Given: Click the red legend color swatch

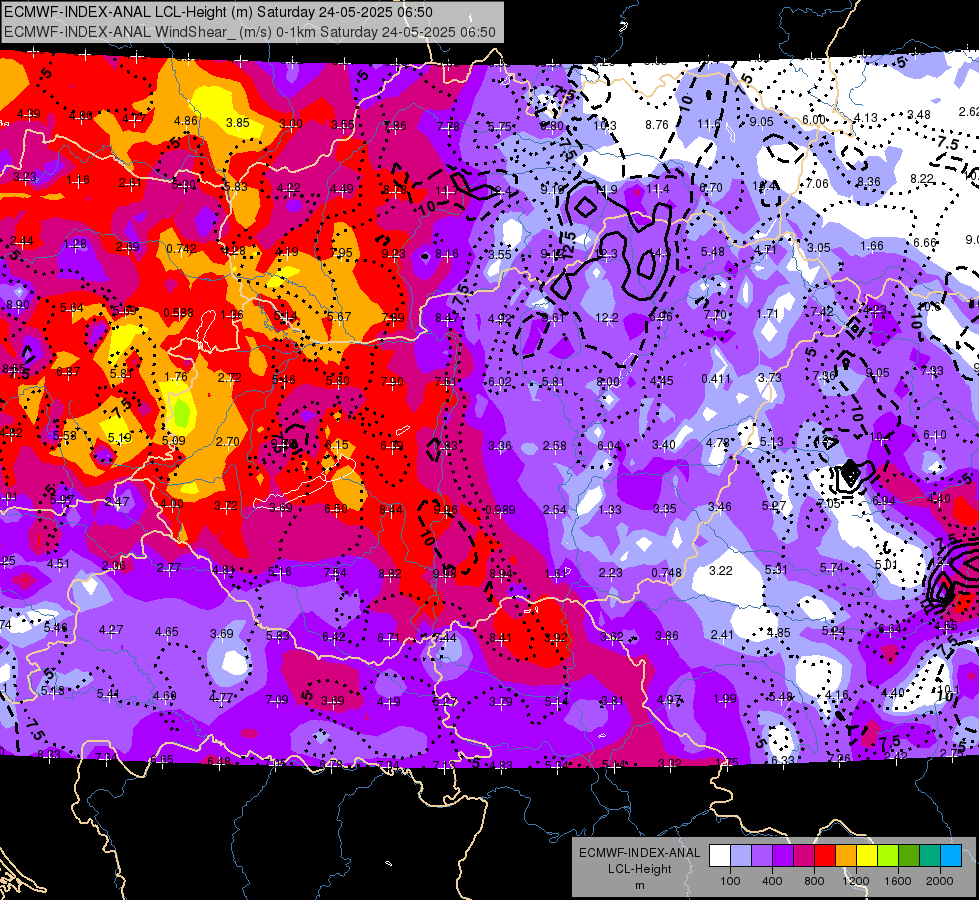Looking at the screenshot, I should (x=825, y=856).
